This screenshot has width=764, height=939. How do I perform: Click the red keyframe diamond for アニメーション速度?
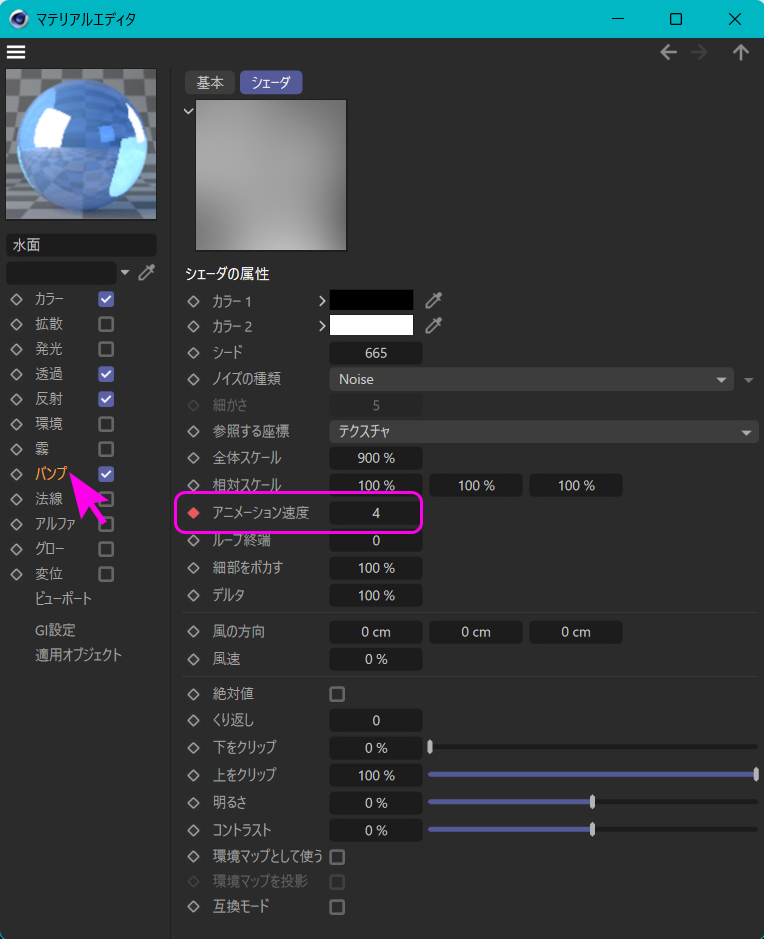194,513
